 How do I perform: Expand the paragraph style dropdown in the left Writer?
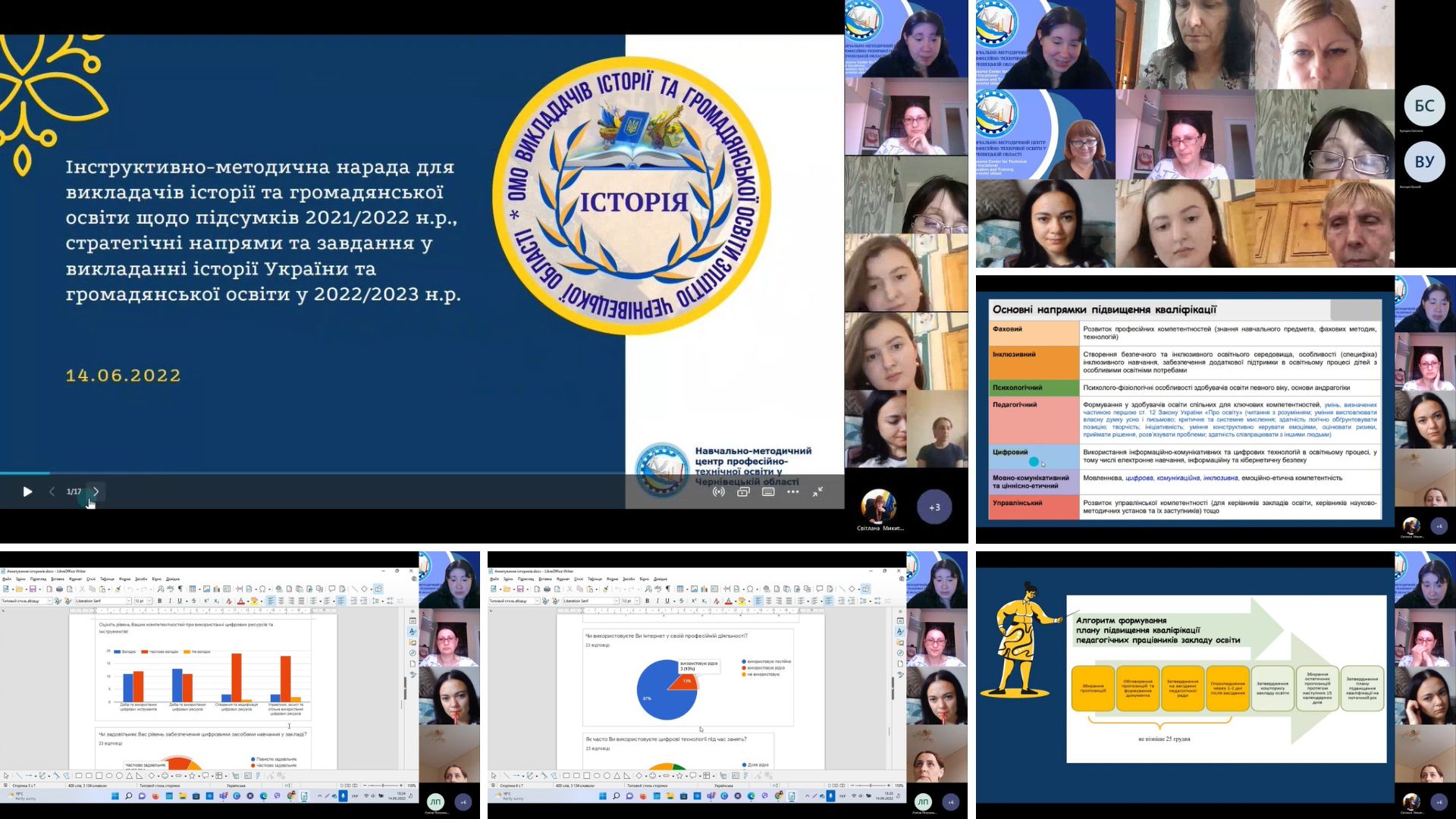point(49,601)
